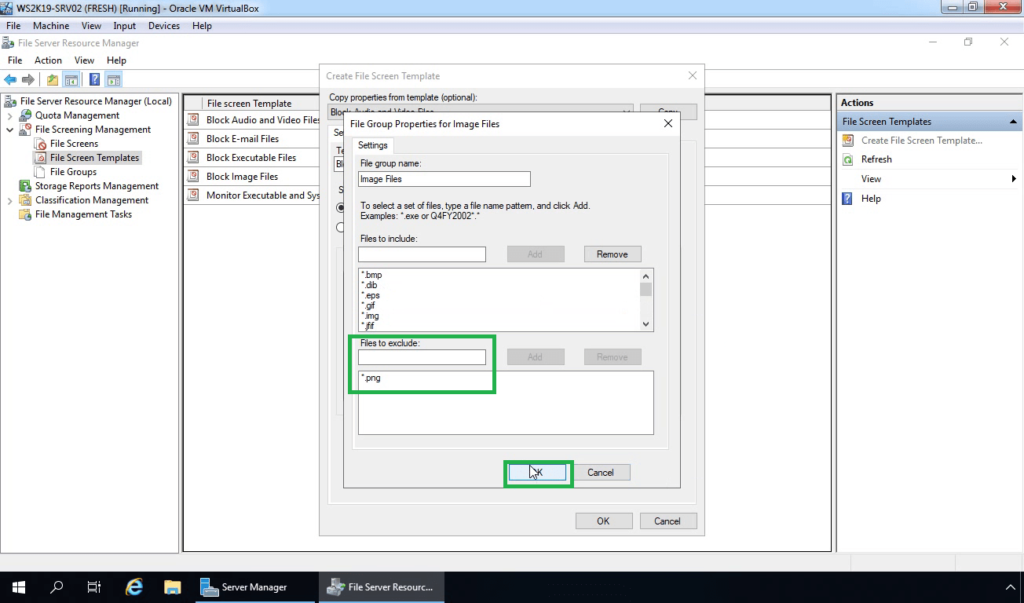Open File Explorer from taskbar
The width and height of the screenshot is (1024, 603).
point(172,587)
